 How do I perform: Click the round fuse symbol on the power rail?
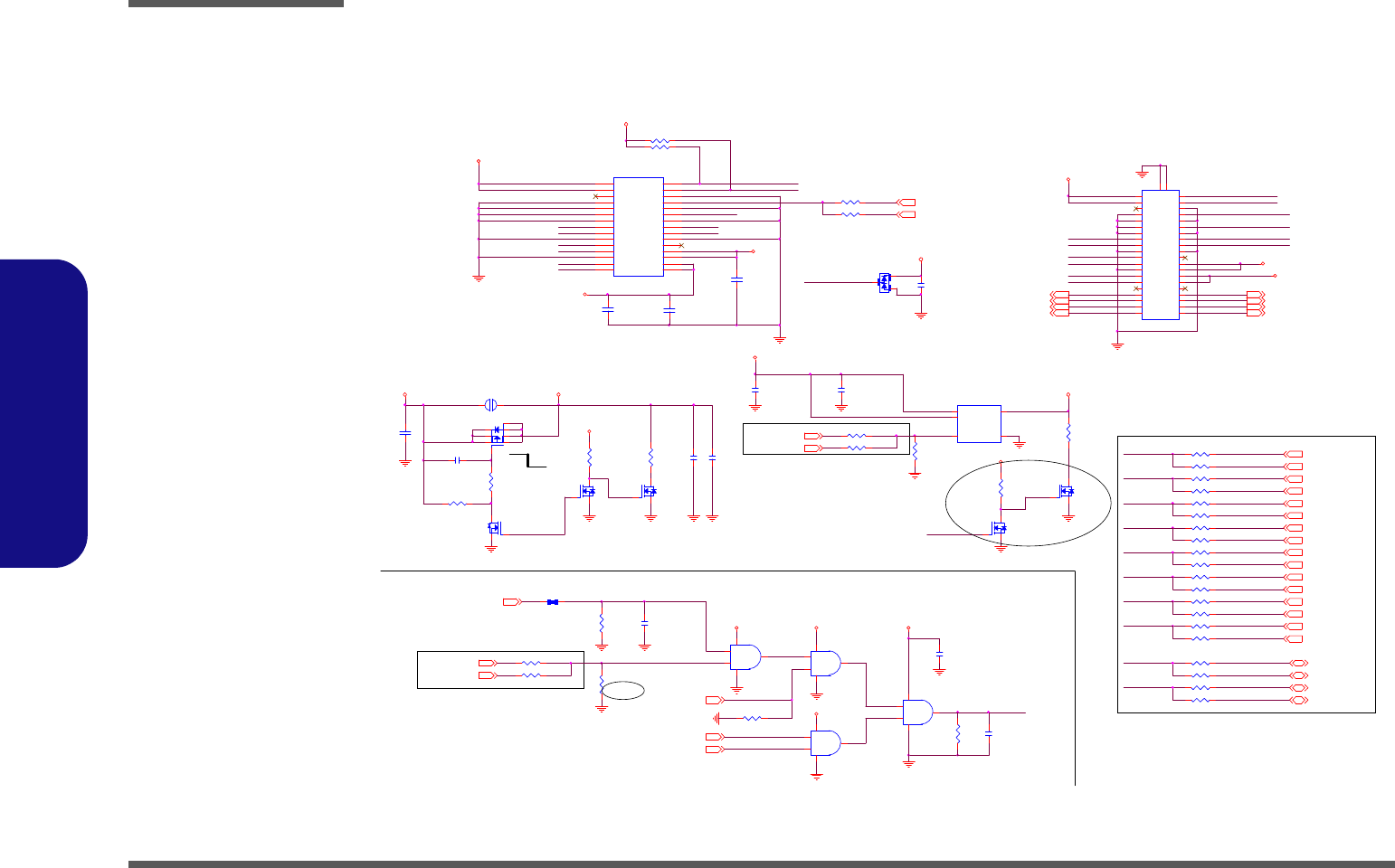(491, 404)
